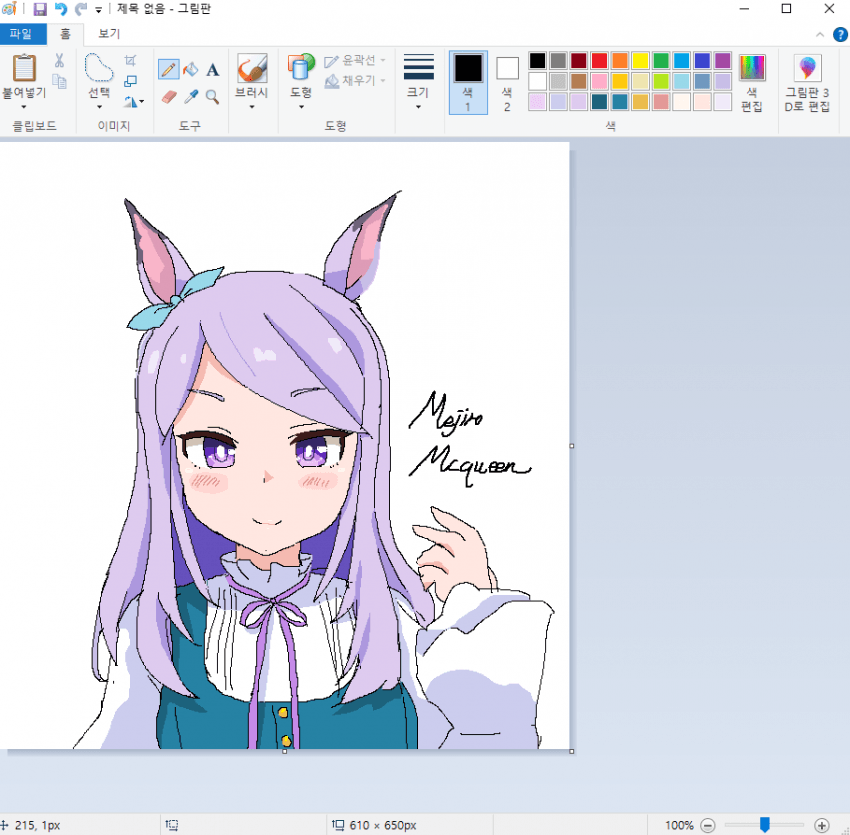Image resolution: width=850 pixels, height=835 pixels.
Task: Select the Text tool
Action: [x=212, y=69]
